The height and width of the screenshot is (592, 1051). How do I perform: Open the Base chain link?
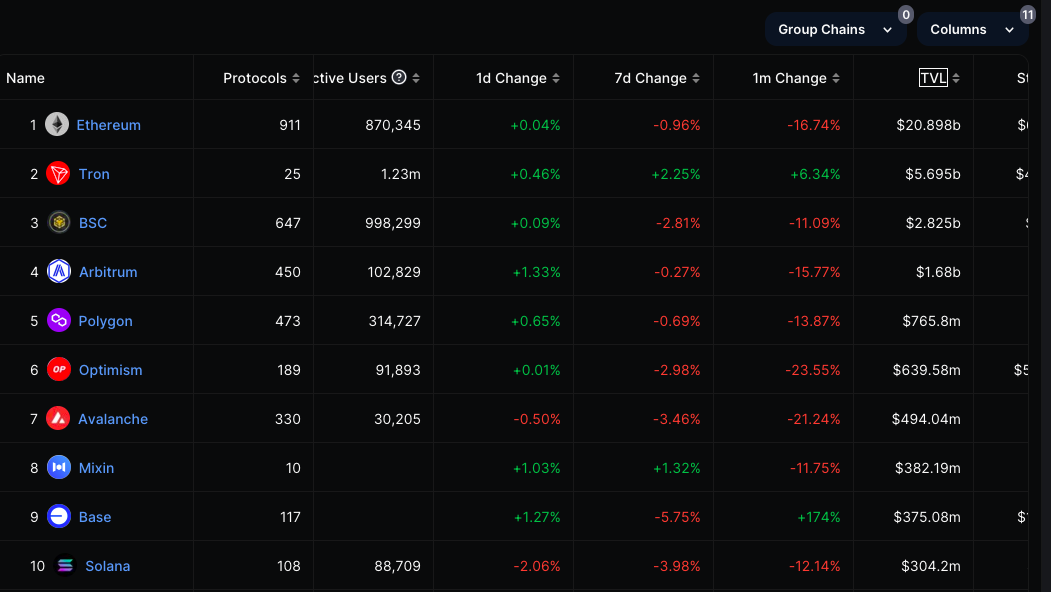(x=95, y=517)
